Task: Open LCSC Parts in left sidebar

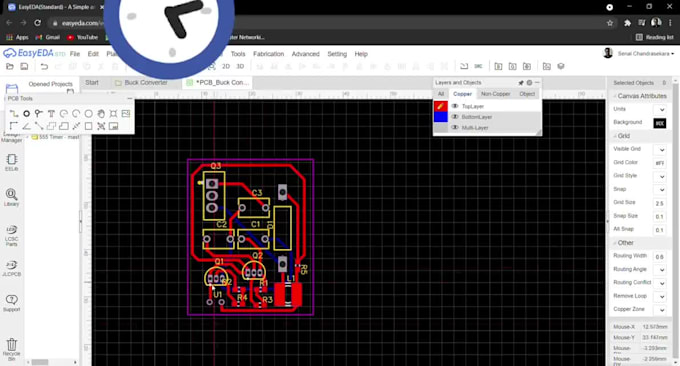Action: click(12, 235)
